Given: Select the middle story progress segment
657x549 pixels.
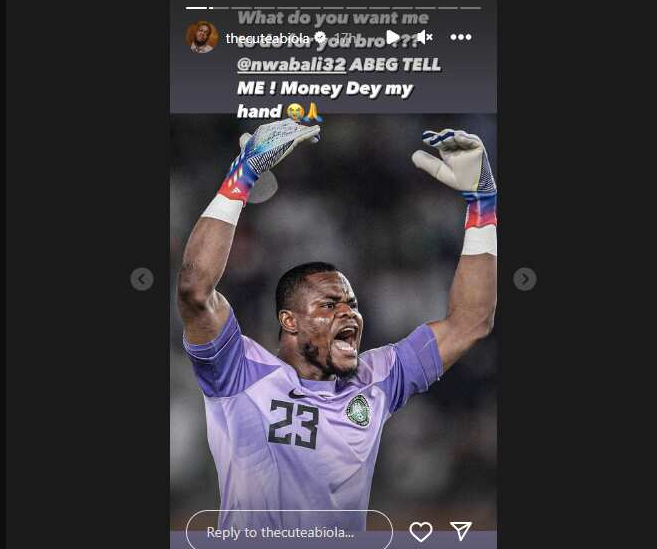Looking at the screenshot, I should 333,8.
